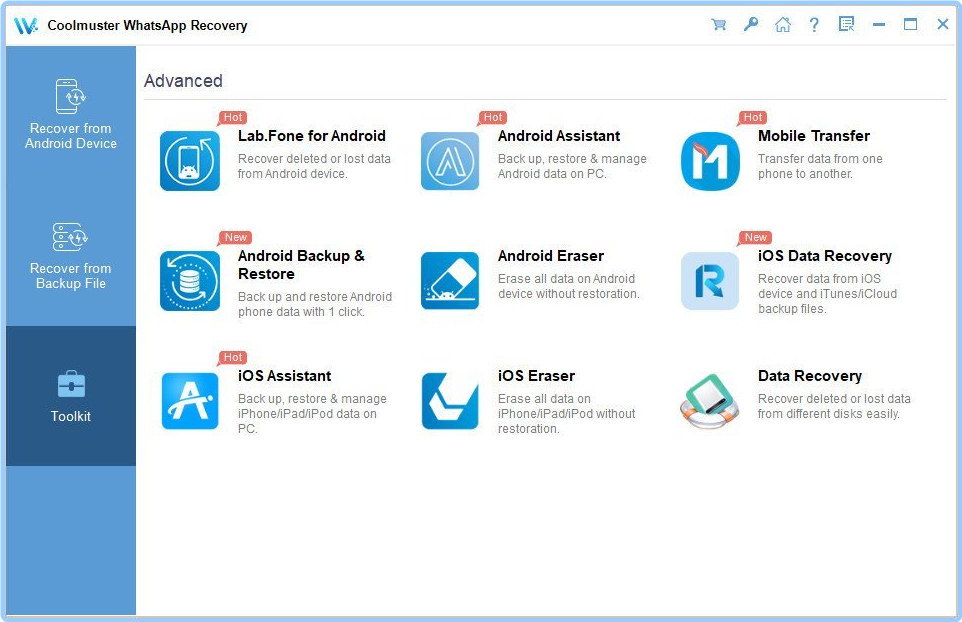
Task: Click New badge above iOS Data Recovery
Action: click(755, 237)
